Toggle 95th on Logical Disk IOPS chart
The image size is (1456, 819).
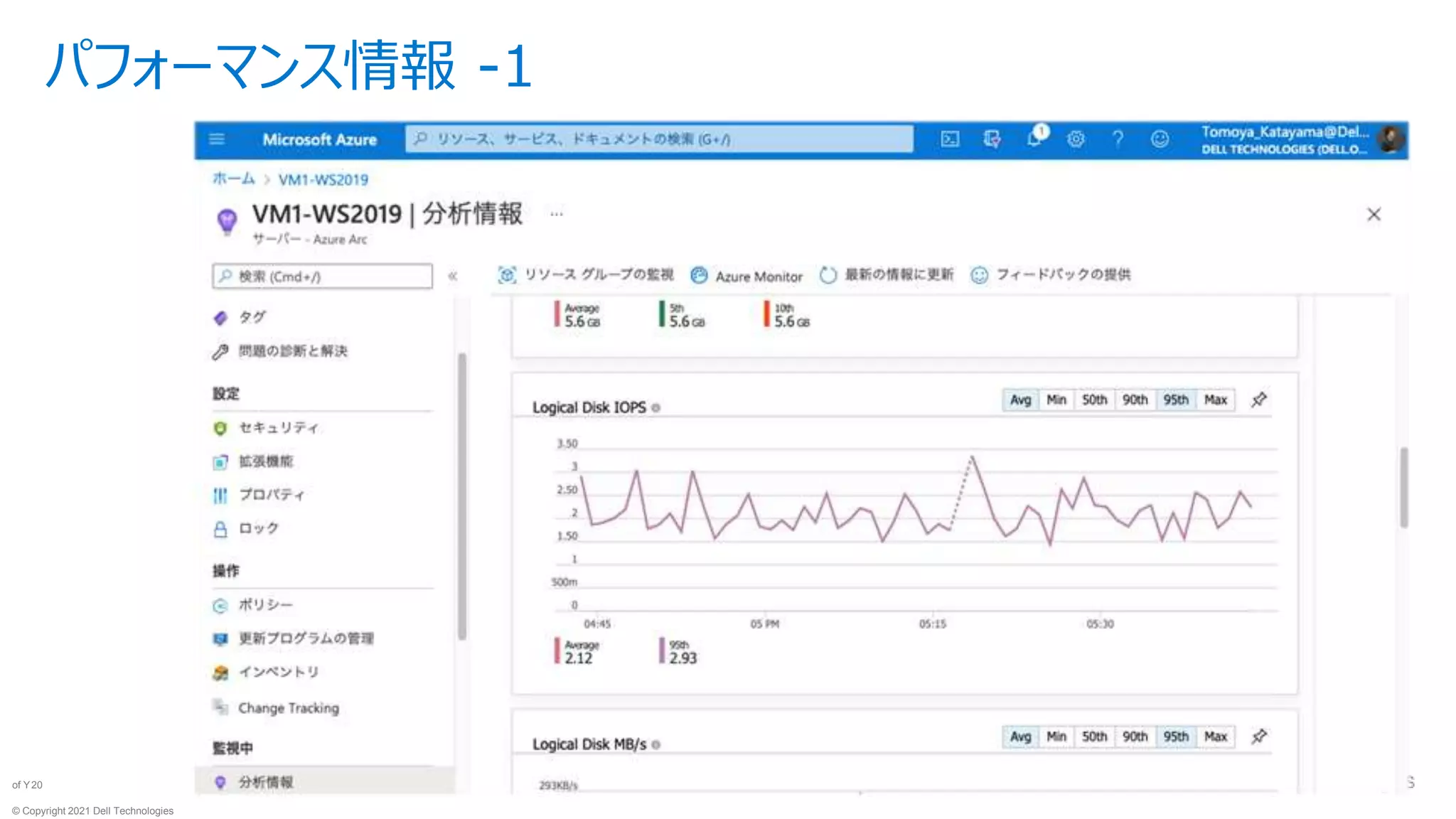click(x=1176, y=400)
